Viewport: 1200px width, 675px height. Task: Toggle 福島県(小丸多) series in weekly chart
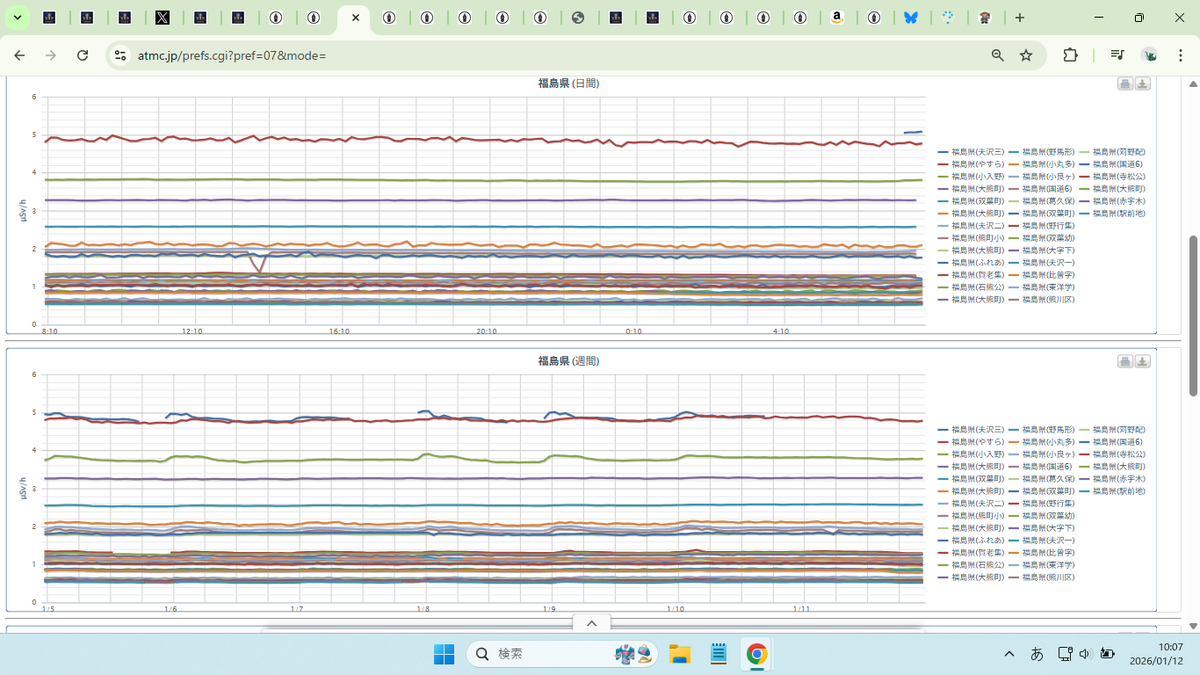pos(1042,441)
